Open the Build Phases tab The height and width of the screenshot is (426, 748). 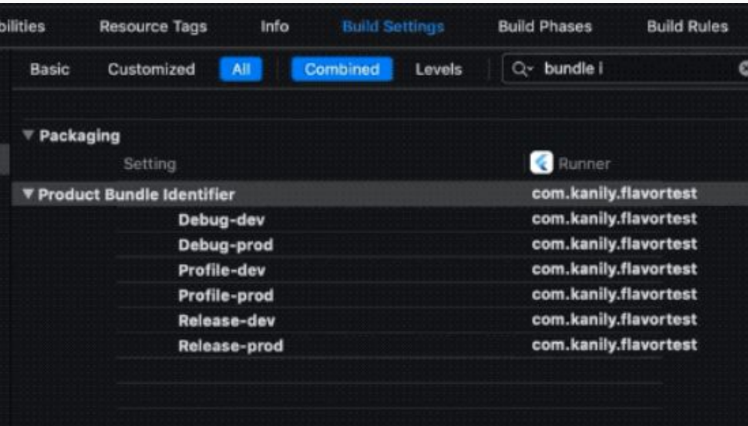tap(545, 27)
